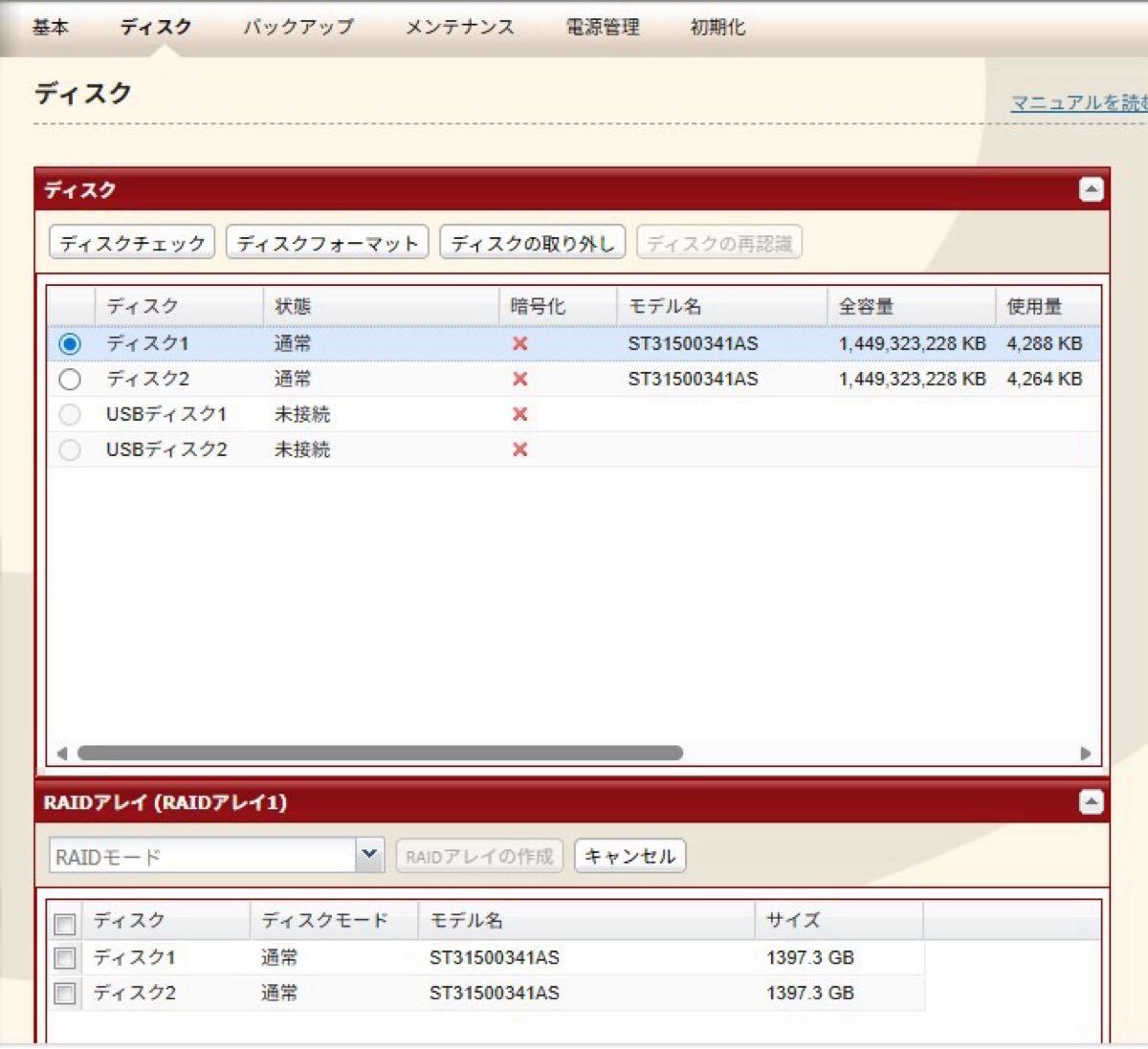Check the ディスク1 checkbox in RAID list
Screen dimensions: 1148x1049
(x=65, y=957)
